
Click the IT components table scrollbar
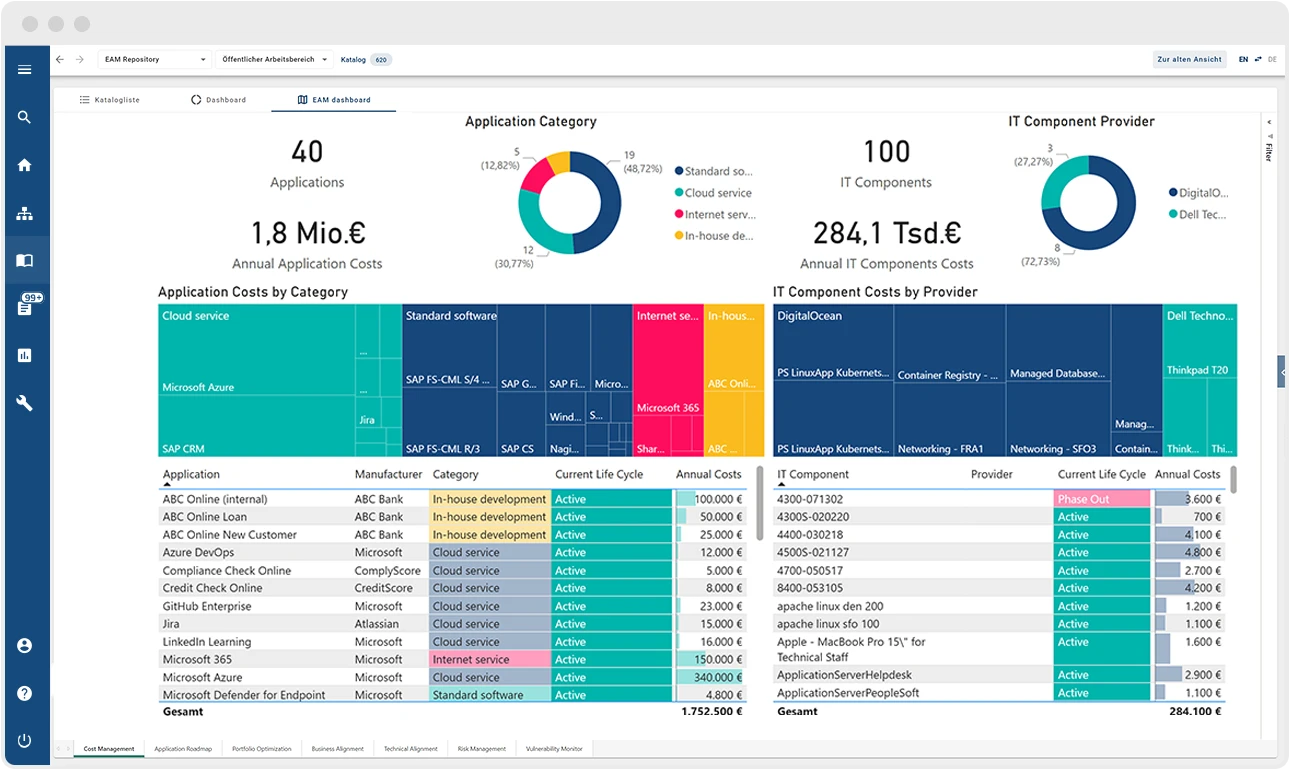[1233, 480]
